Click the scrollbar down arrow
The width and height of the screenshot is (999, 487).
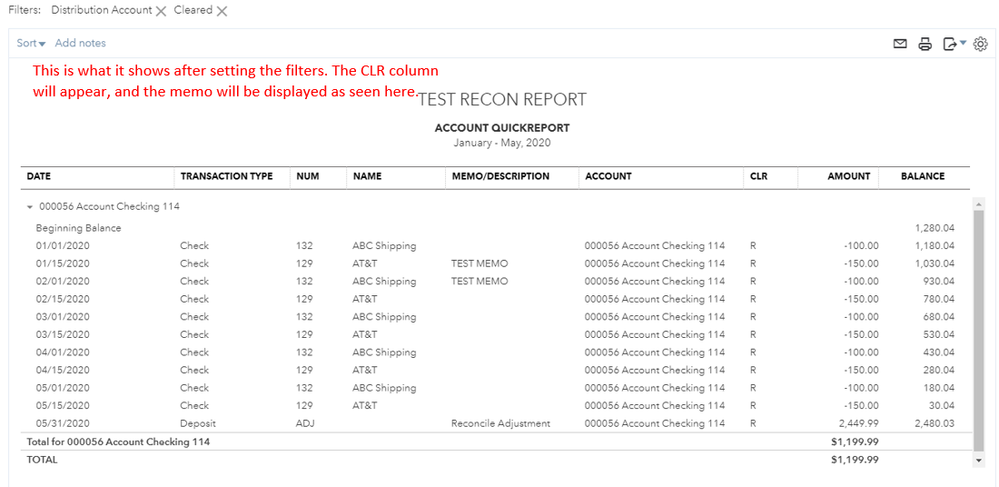click(x=979, y=460)
